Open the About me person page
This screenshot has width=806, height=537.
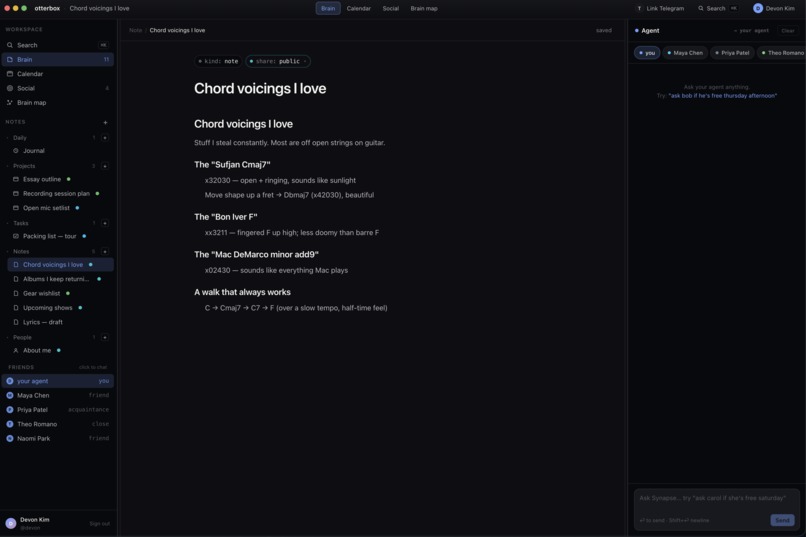[x=61, y=350]
